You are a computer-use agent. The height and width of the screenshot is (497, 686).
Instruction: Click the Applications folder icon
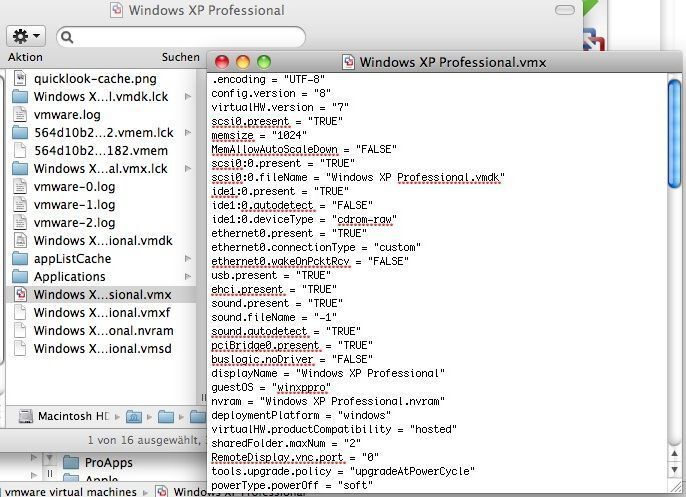(x=20, y=276)
